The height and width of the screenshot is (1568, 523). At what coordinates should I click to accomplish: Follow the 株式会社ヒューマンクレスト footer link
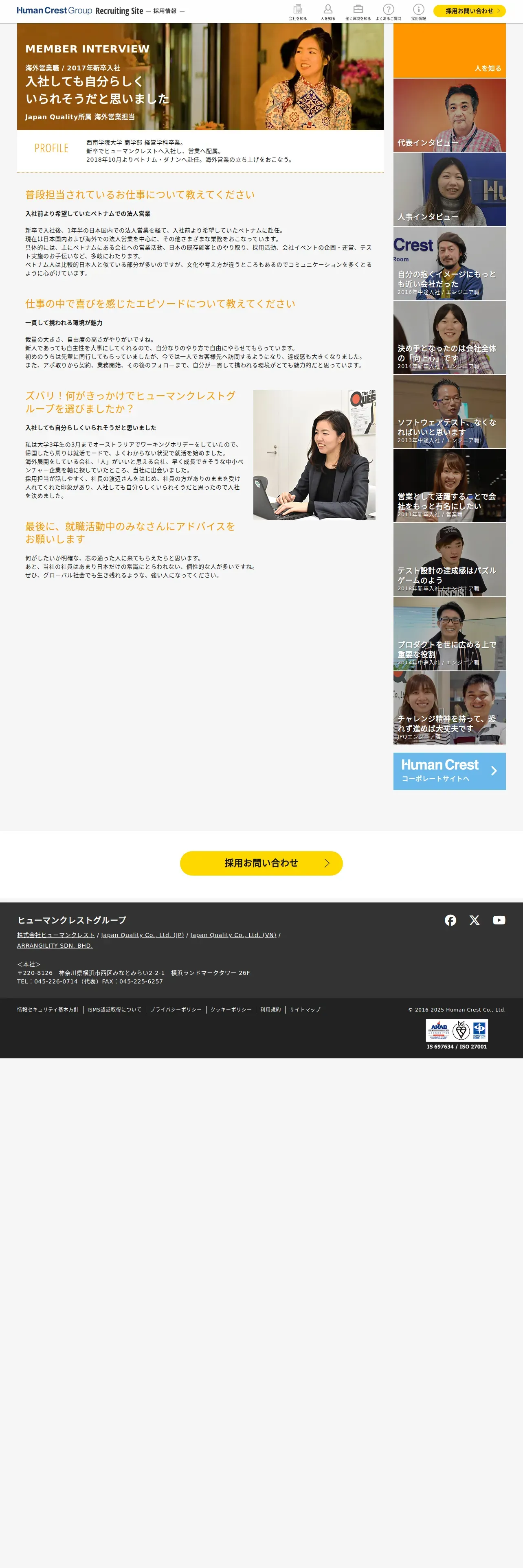tap(56, 935)
